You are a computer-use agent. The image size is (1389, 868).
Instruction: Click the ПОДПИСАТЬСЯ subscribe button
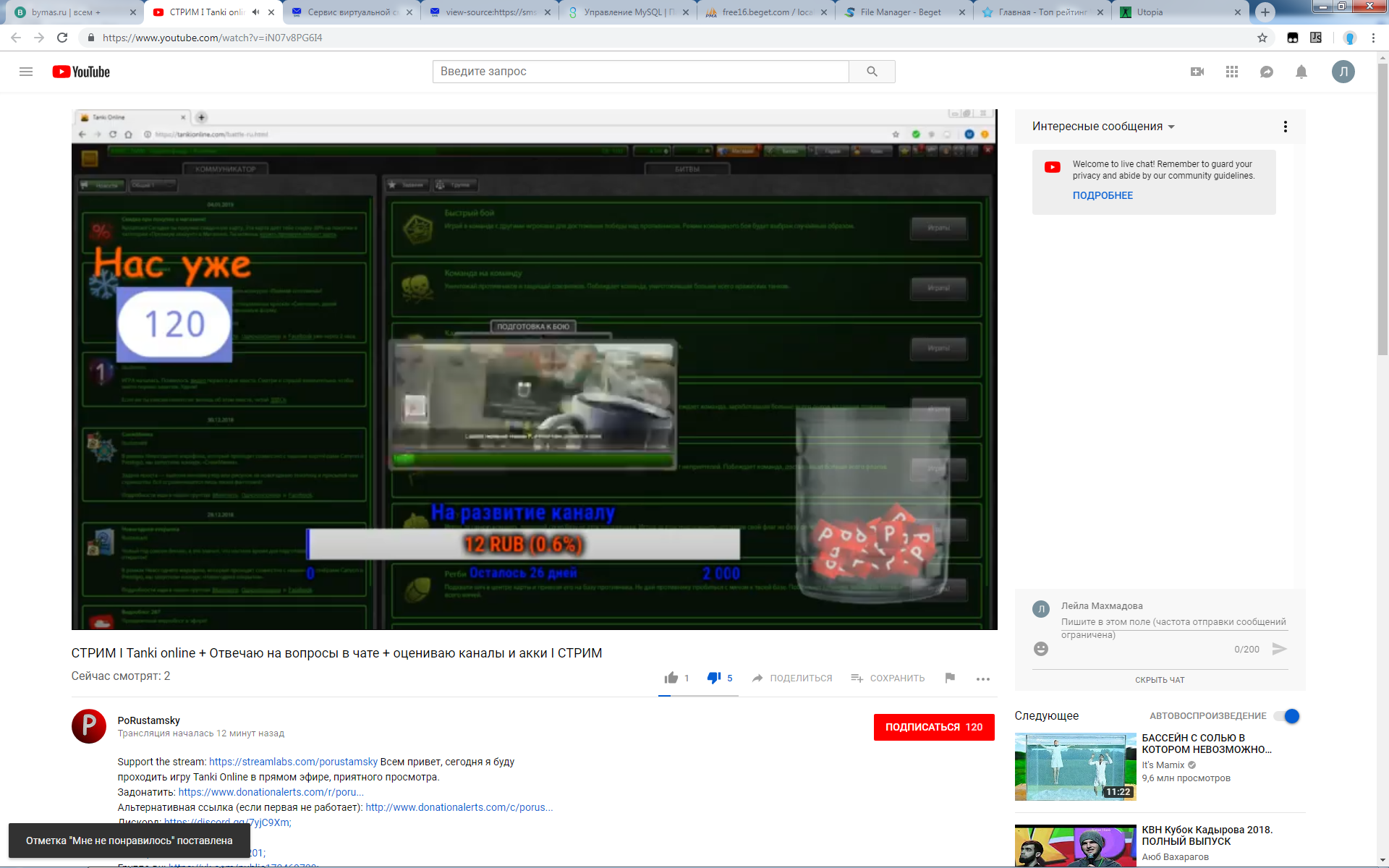coord(934,727)
